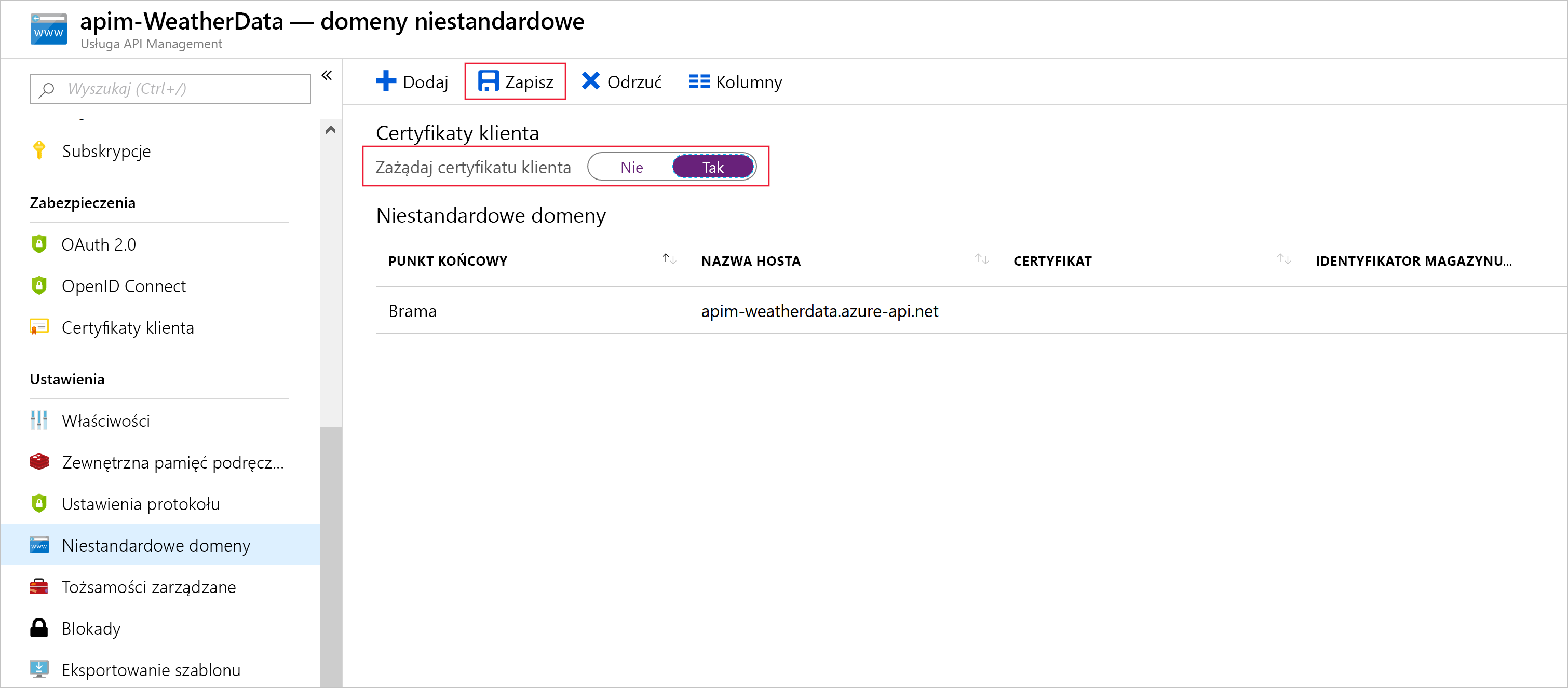
Task: Set client certificate request to Tak
Action: point(713,167)
